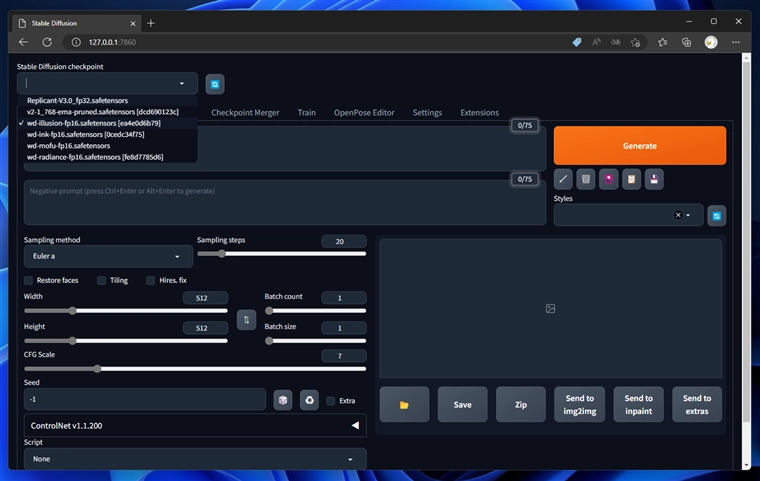Viewport: 760px width, 481px height.
Task: Go back in the browser
Action: 23,42
